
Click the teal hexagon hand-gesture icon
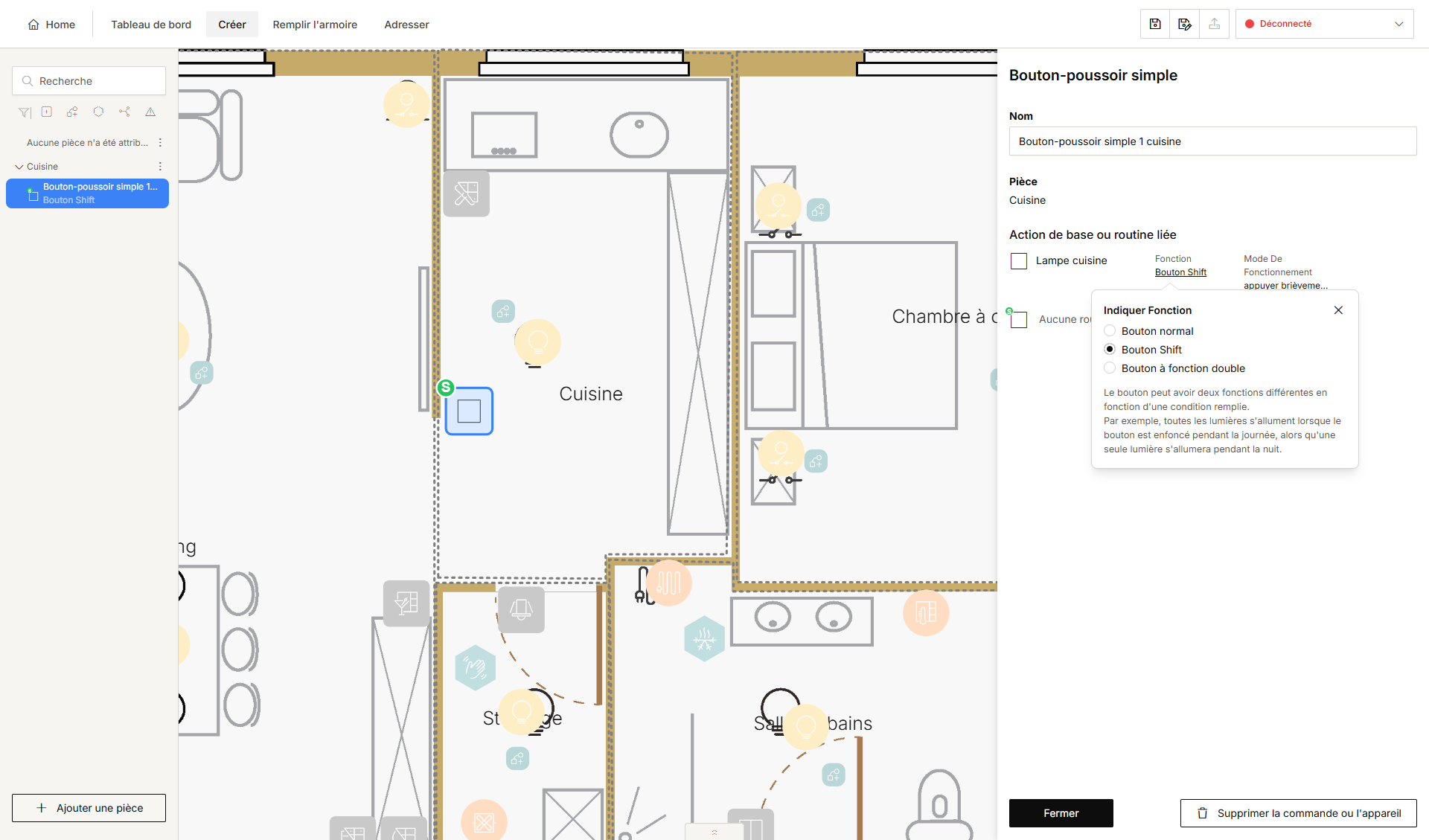click(x=475, y=667)
